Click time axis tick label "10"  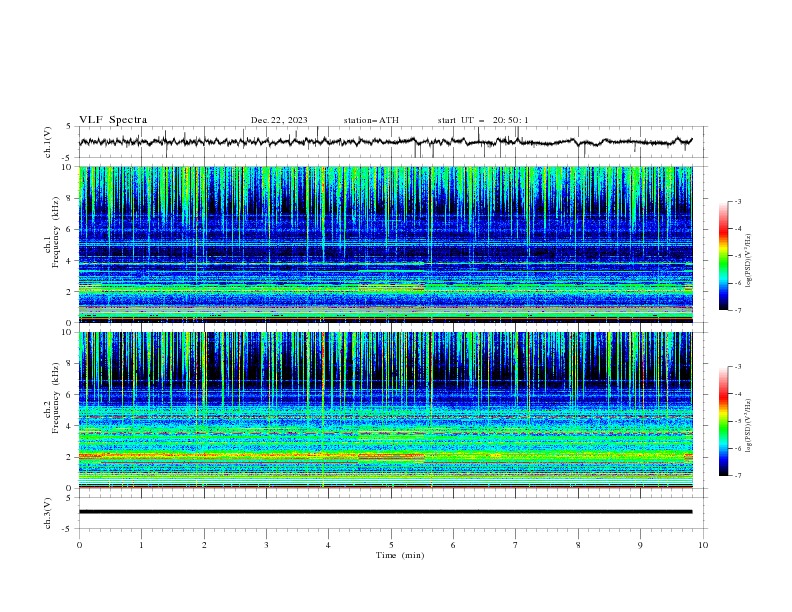pyautogui.click(x=703, y=545)
